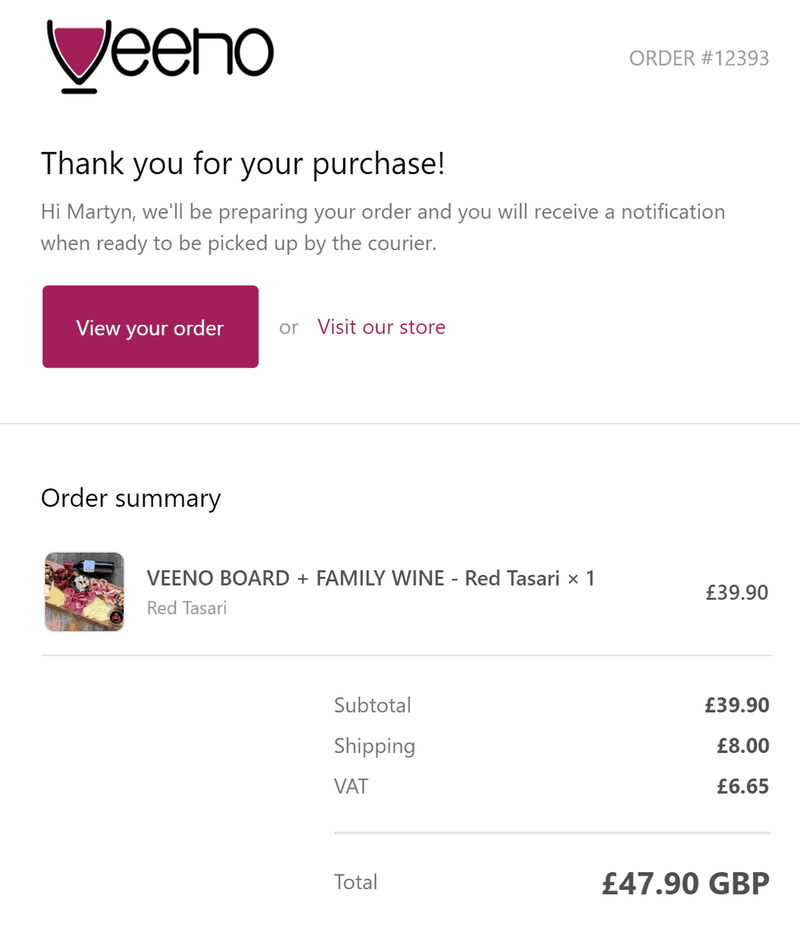Click the subtotal amount £39.90
The height and width of the screenshot is (934, 800).
736,705
